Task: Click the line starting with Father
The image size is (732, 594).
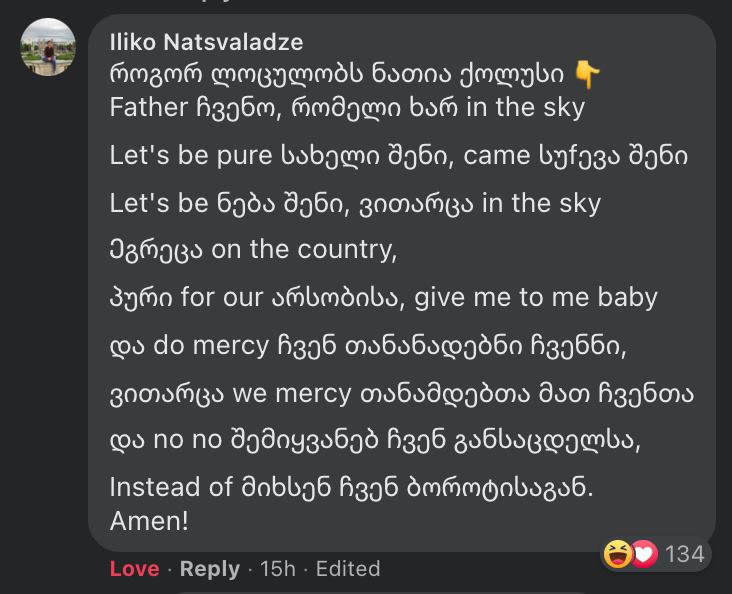Action: (347, 107)
